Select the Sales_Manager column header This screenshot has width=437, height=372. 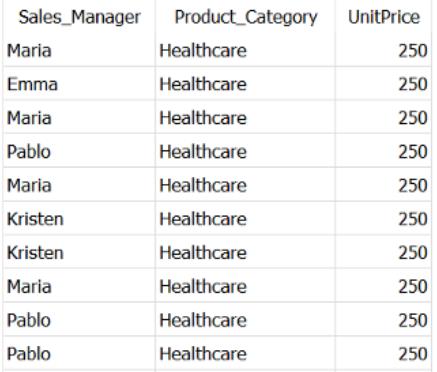point(80,17)
